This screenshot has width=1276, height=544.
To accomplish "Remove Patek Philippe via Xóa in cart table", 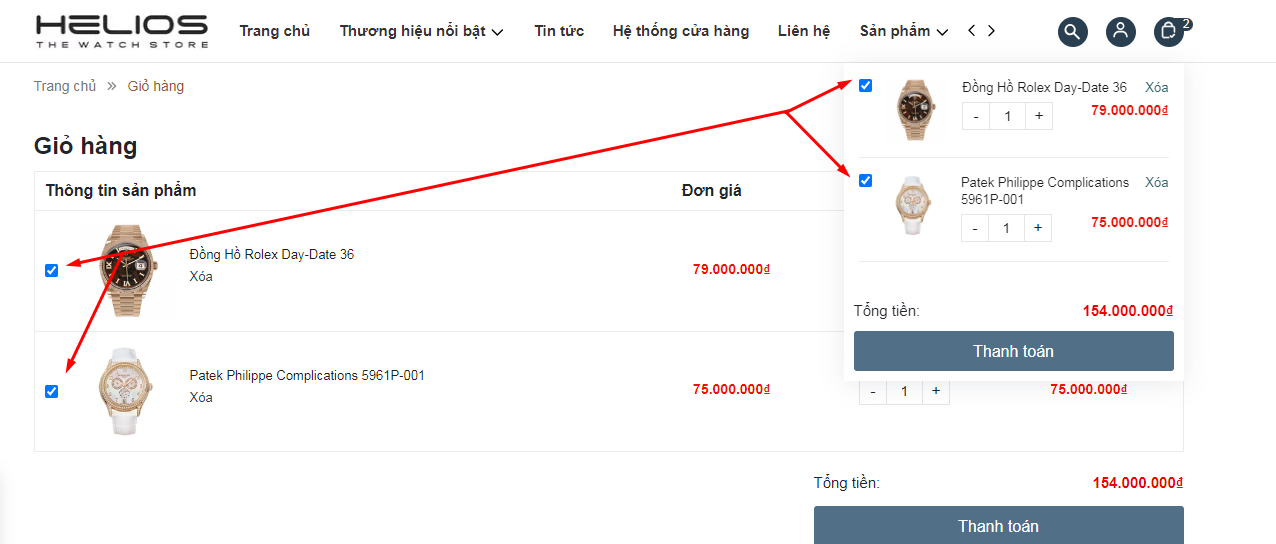I will [201, 397].
